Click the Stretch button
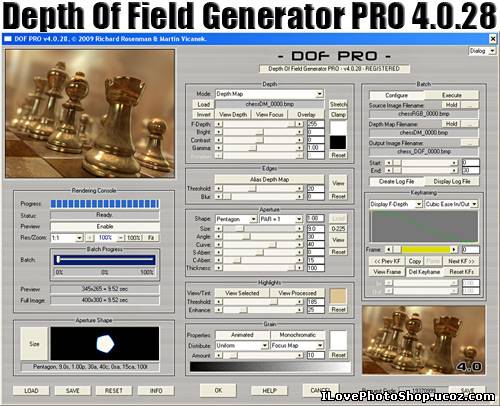This screenshot has width=500, height=406. pos(338,104)
